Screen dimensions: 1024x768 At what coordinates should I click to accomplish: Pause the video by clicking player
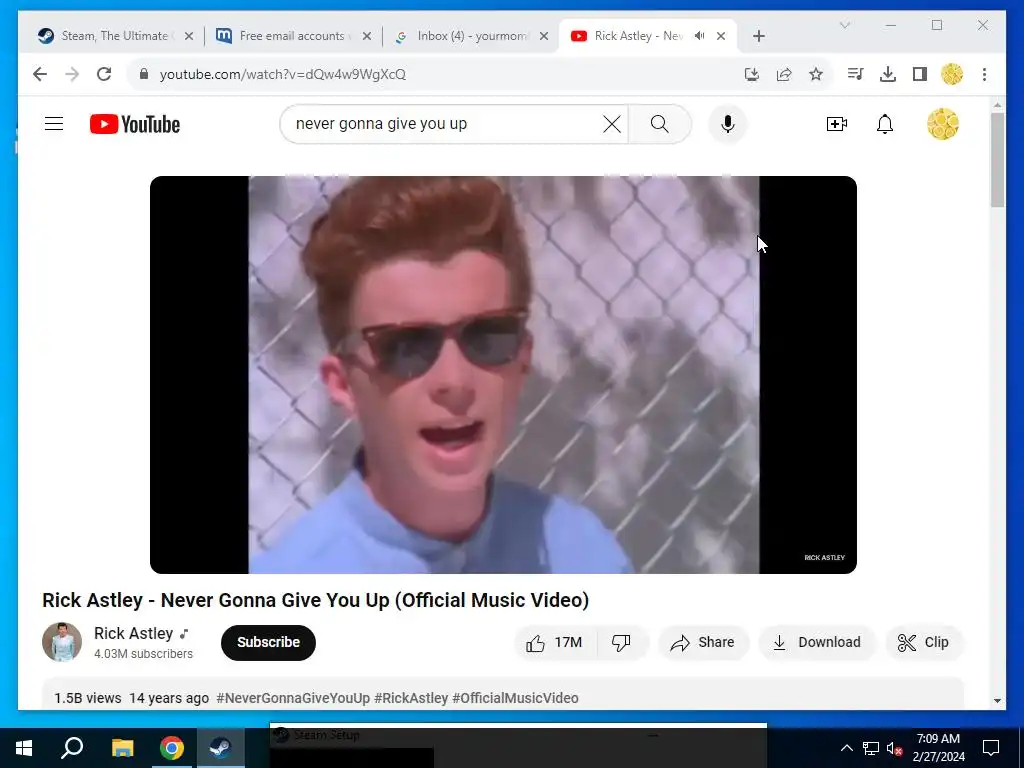(x=503, y=375)
